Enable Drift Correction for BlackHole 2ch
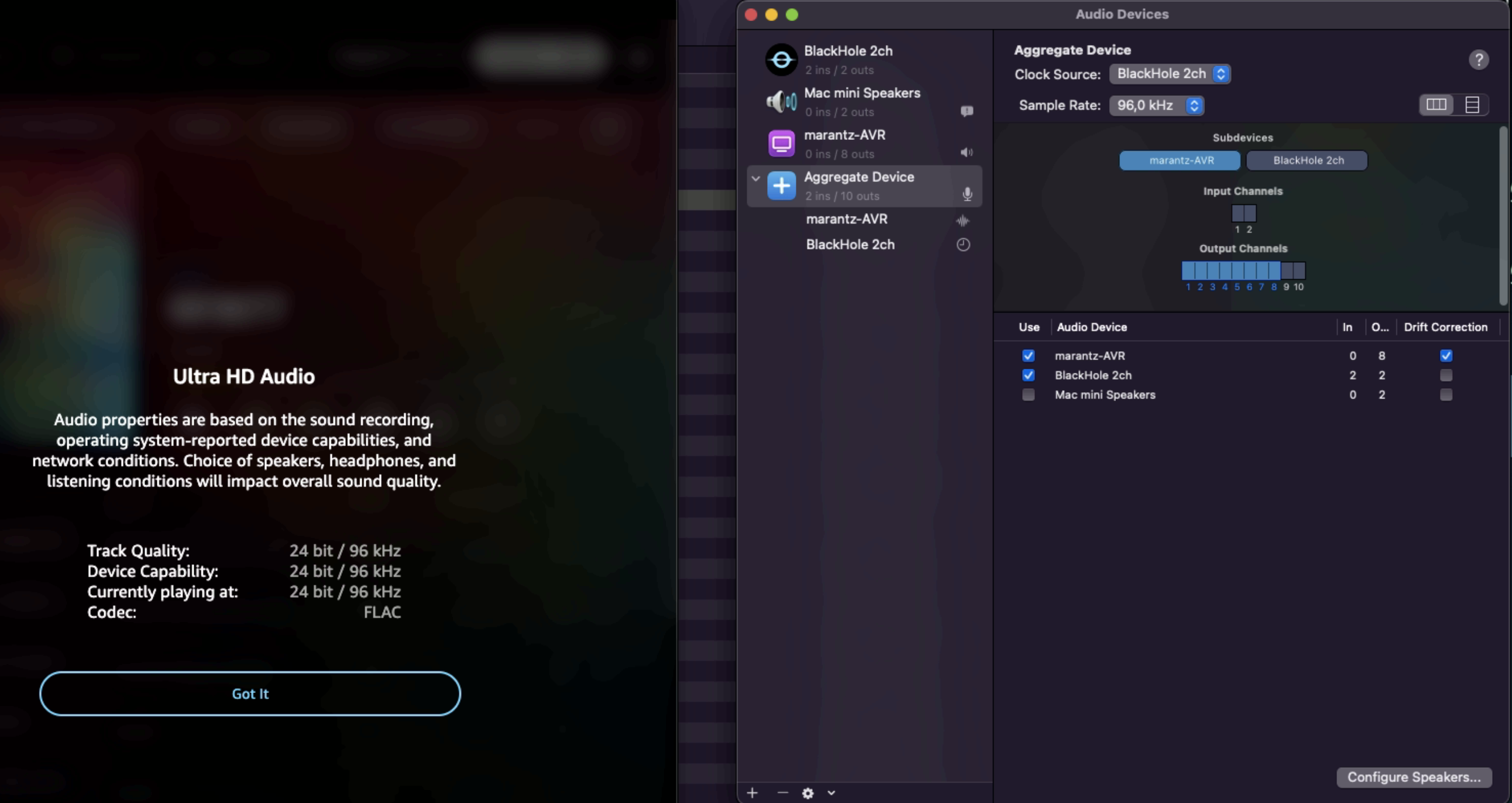Image resolution: width=1512 pixels, height=803 pixels. (x=1446, y=375)
